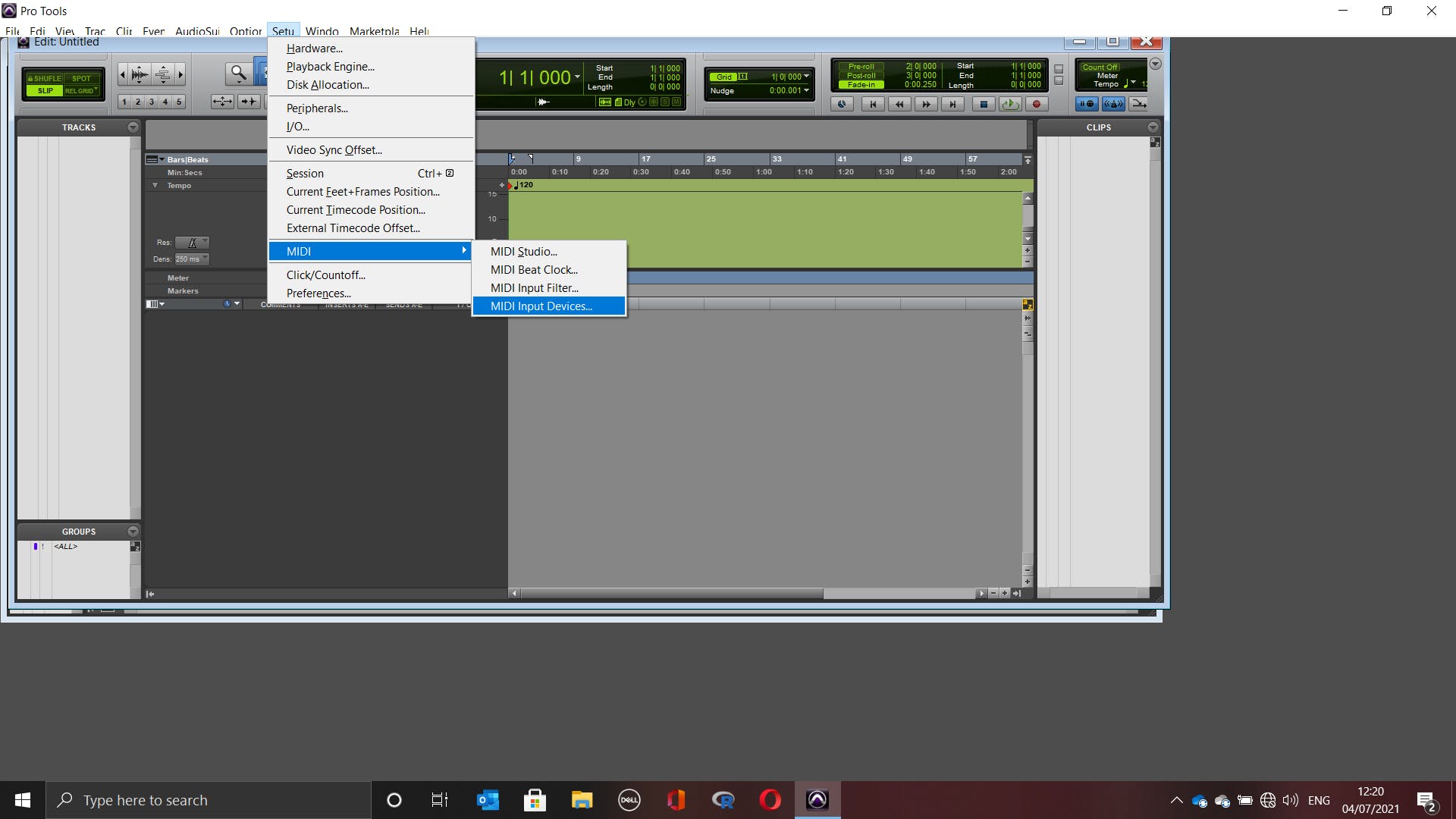
Task: Toggle the Wait for Note button
Action: click(1087, 104)
